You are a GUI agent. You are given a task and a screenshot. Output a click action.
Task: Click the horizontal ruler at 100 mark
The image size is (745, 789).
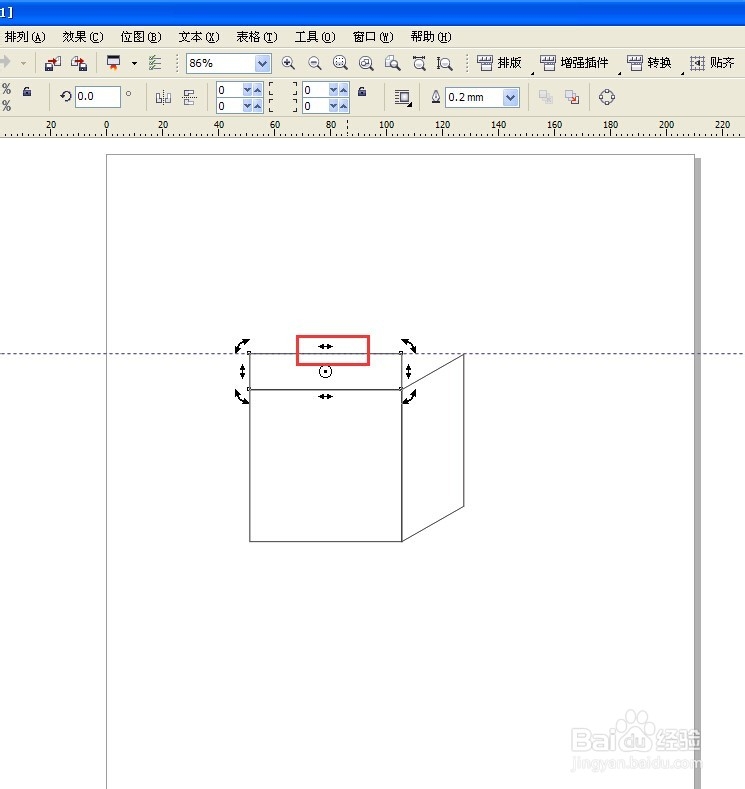tap(386, 127)
